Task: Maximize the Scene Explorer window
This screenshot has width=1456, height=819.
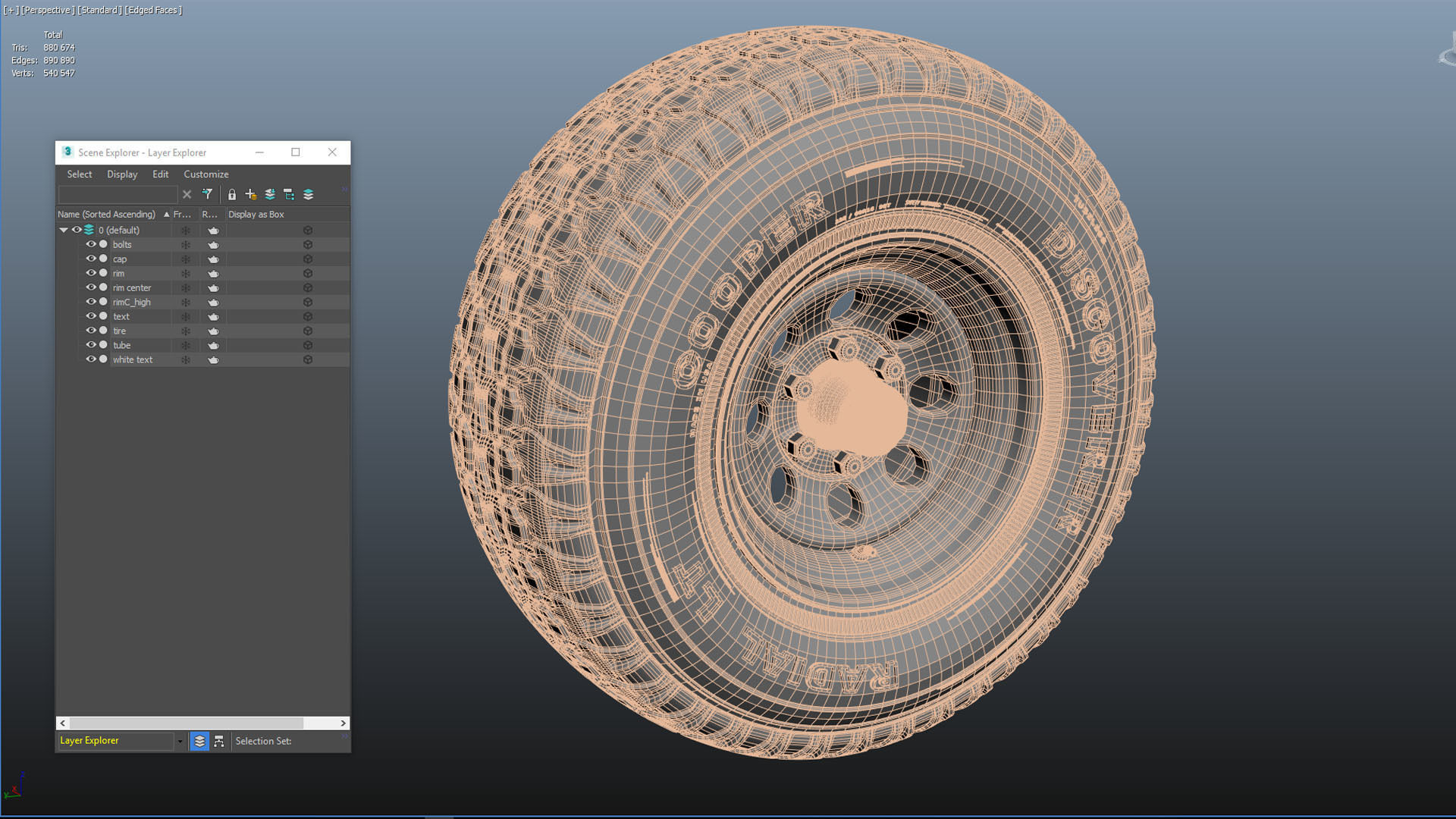Action: (296, 152)
